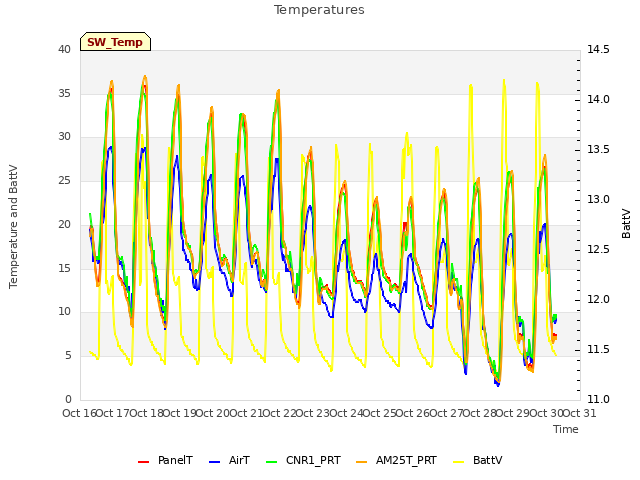Toggle the BattV legend entry
The image size is (640, 480).
point(478,460)
